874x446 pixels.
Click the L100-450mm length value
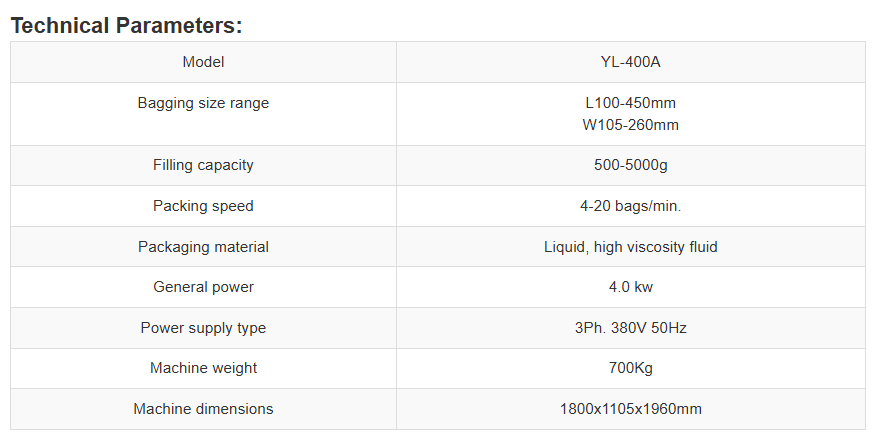(630, 103)
